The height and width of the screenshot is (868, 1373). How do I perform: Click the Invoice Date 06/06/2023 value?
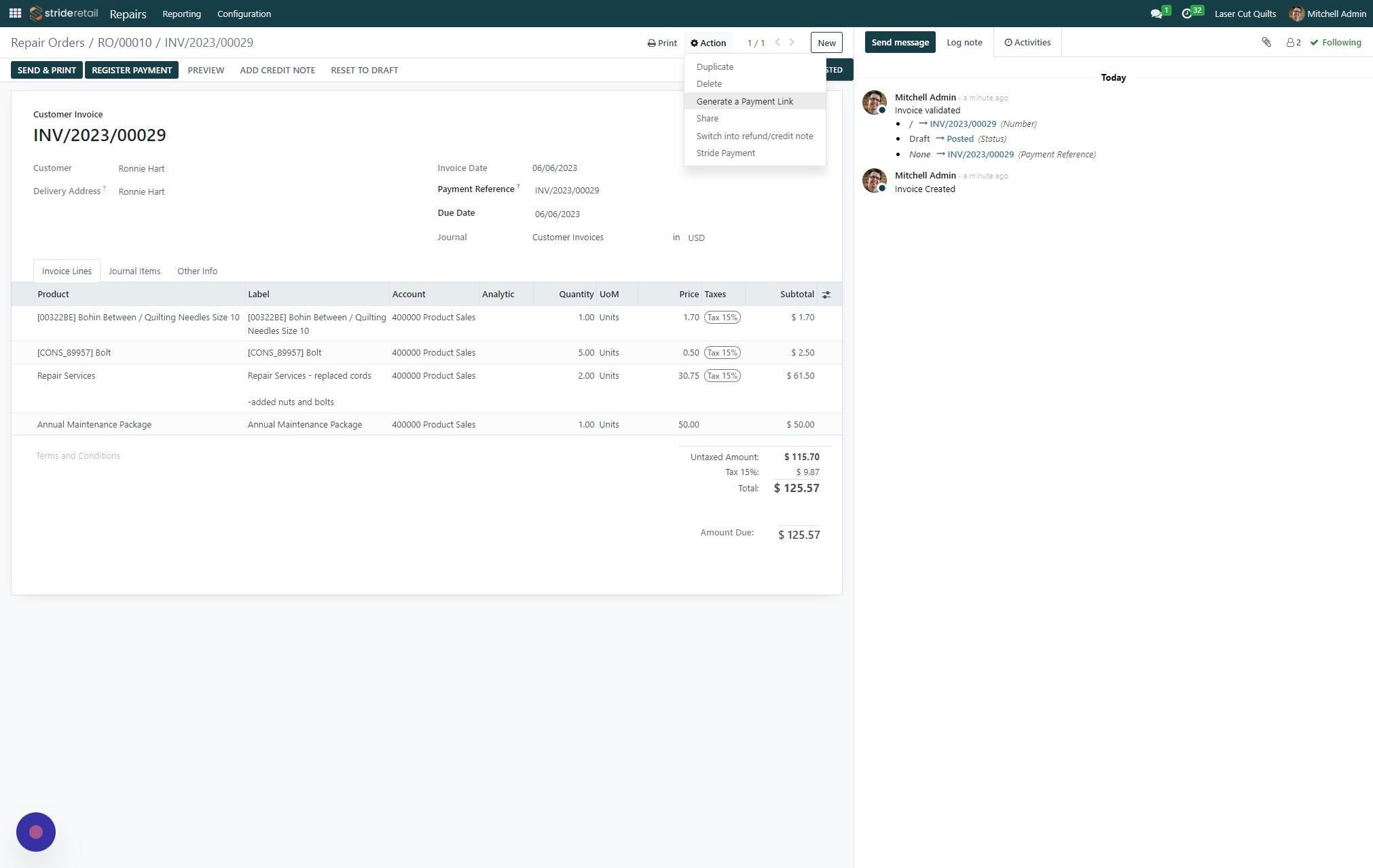pos(555,168)
